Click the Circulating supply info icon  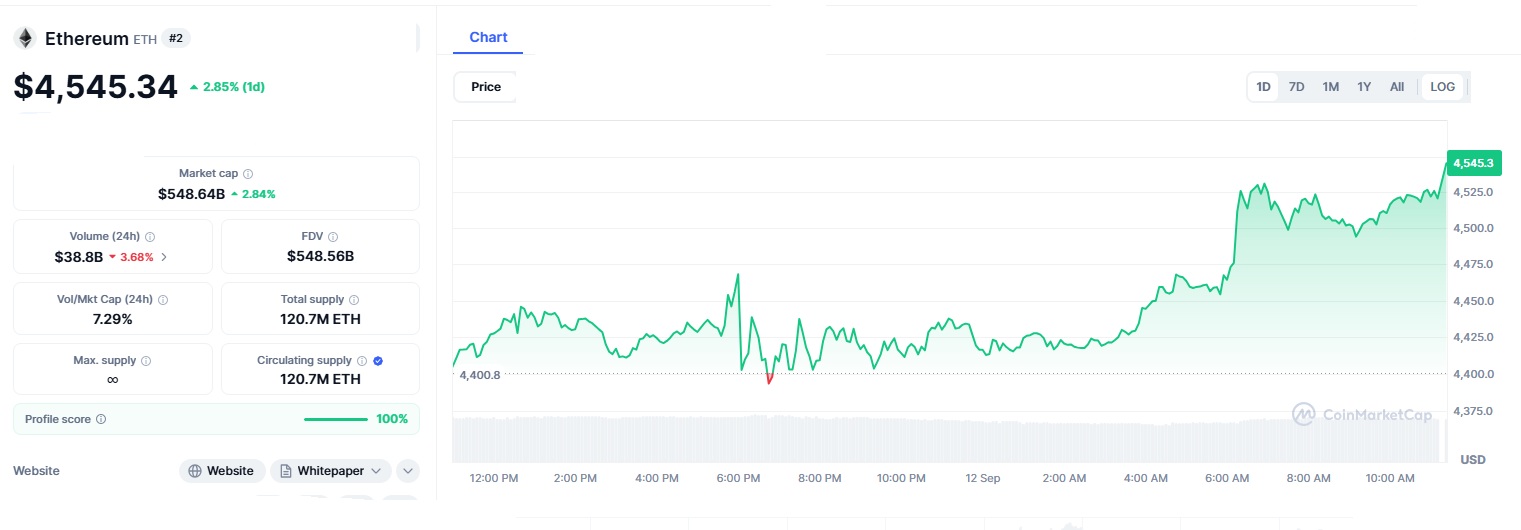coord(362,361)
